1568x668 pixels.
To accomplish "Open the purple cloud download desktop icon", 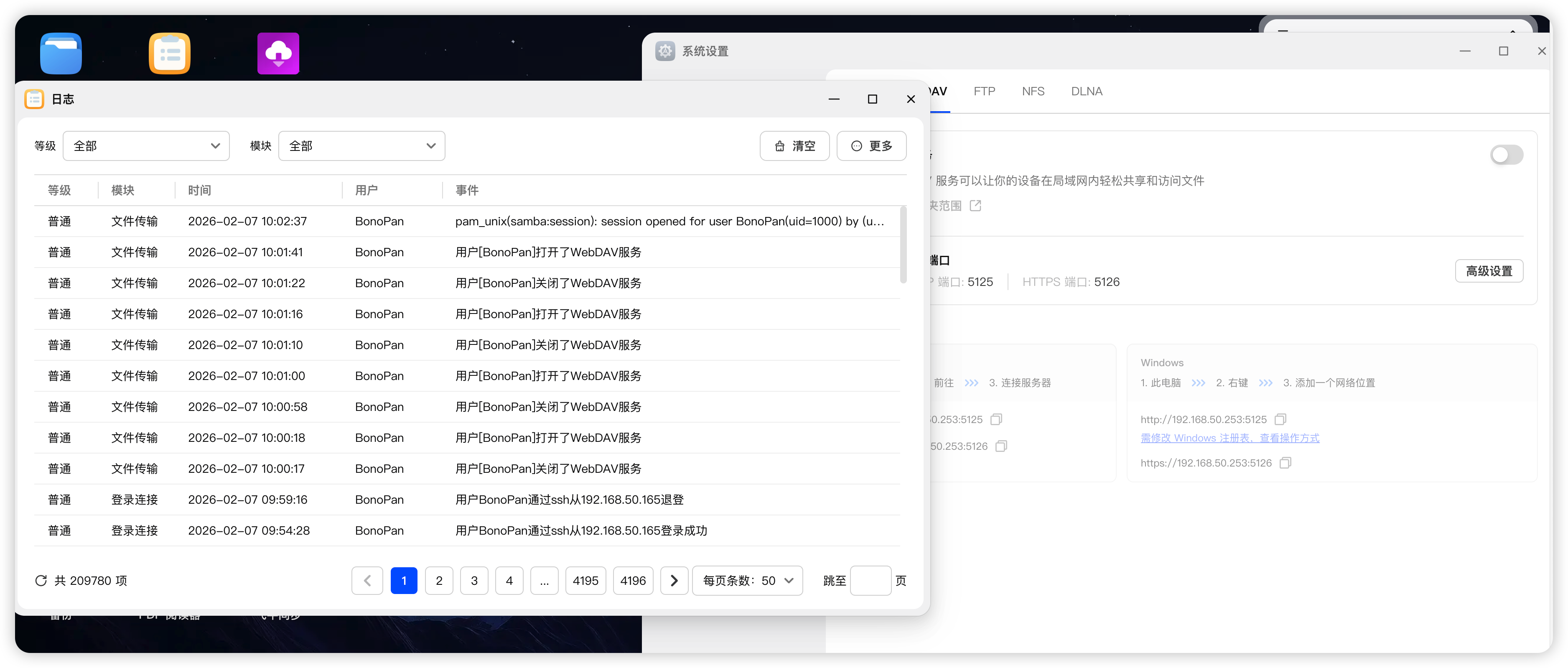I will [x=278, y=53].
